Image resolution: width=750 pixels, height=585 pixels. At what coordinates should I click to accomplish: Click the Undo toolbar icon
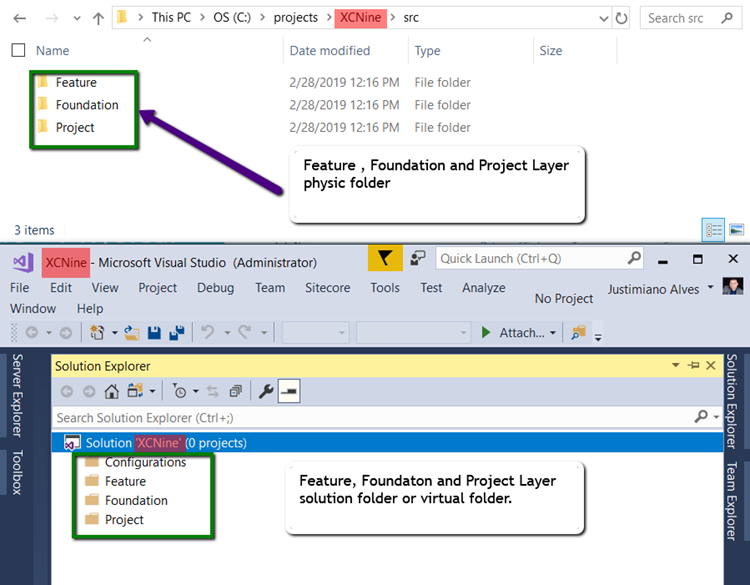click(x=208, y=332)
